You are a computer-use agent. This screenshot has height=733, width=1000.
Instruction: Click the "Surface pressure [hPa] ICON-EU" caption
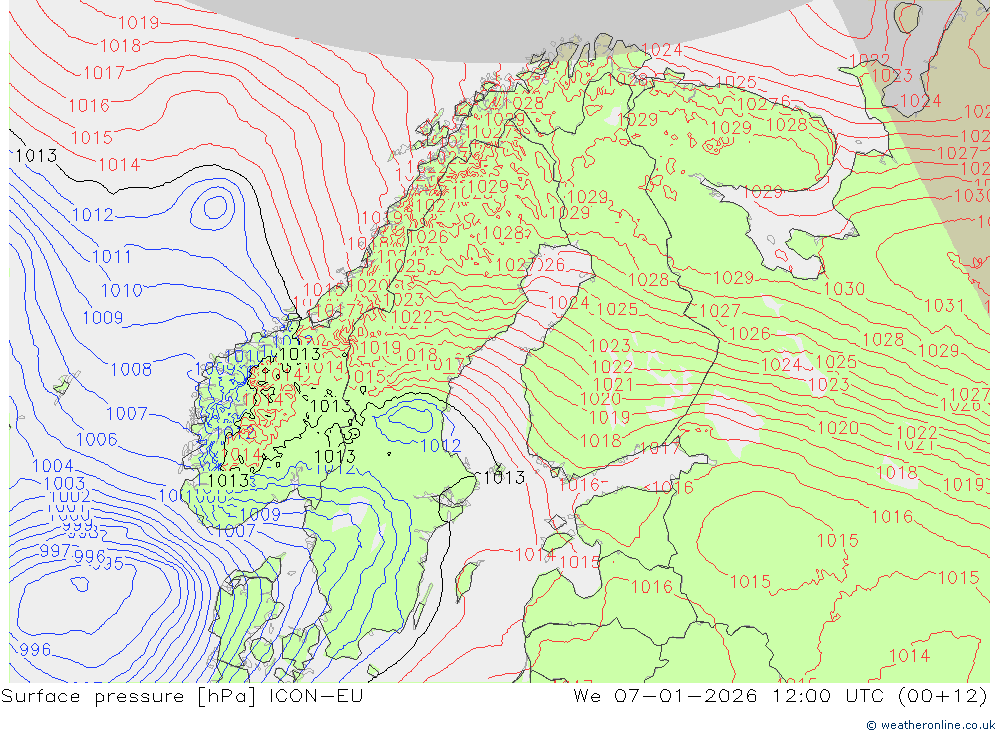(182, 696)
